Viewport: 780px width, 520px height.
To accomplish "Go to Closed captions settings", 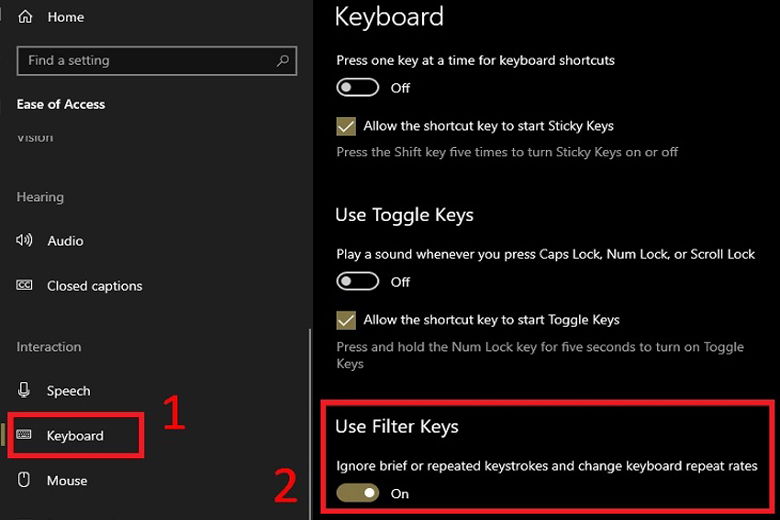I will (x=94, y=286).
